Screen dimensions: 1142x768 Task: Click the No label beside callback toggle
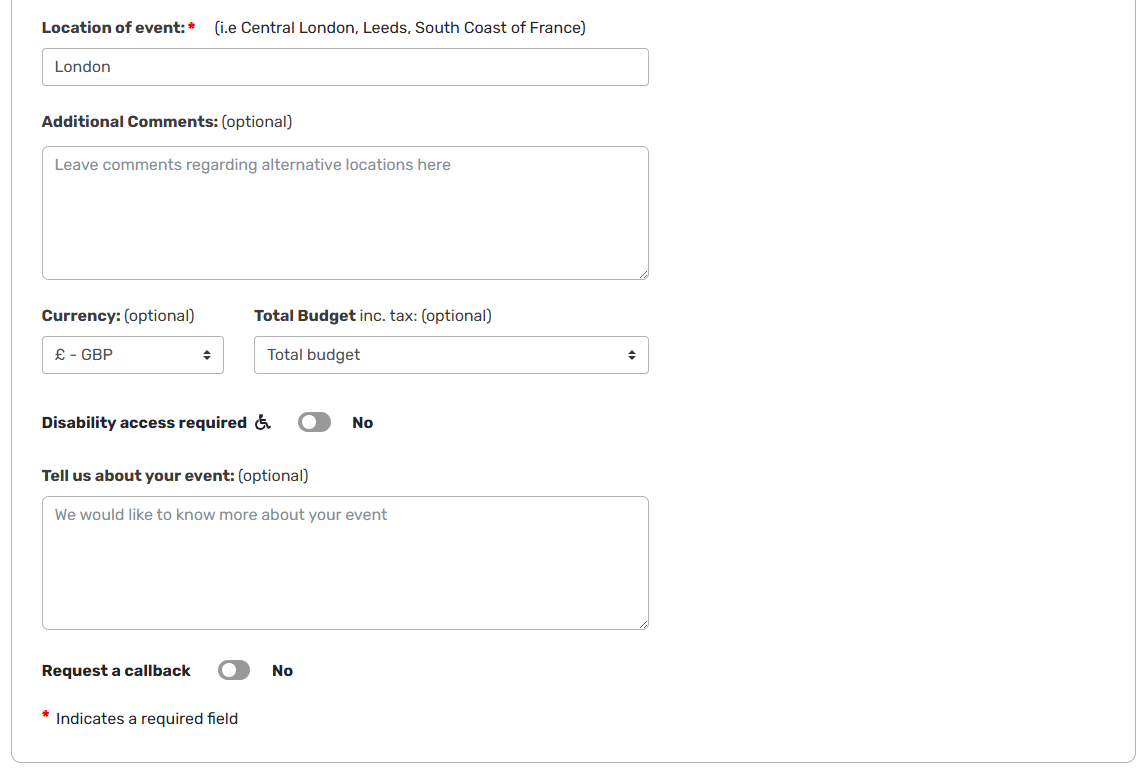[x=283, y=670]
